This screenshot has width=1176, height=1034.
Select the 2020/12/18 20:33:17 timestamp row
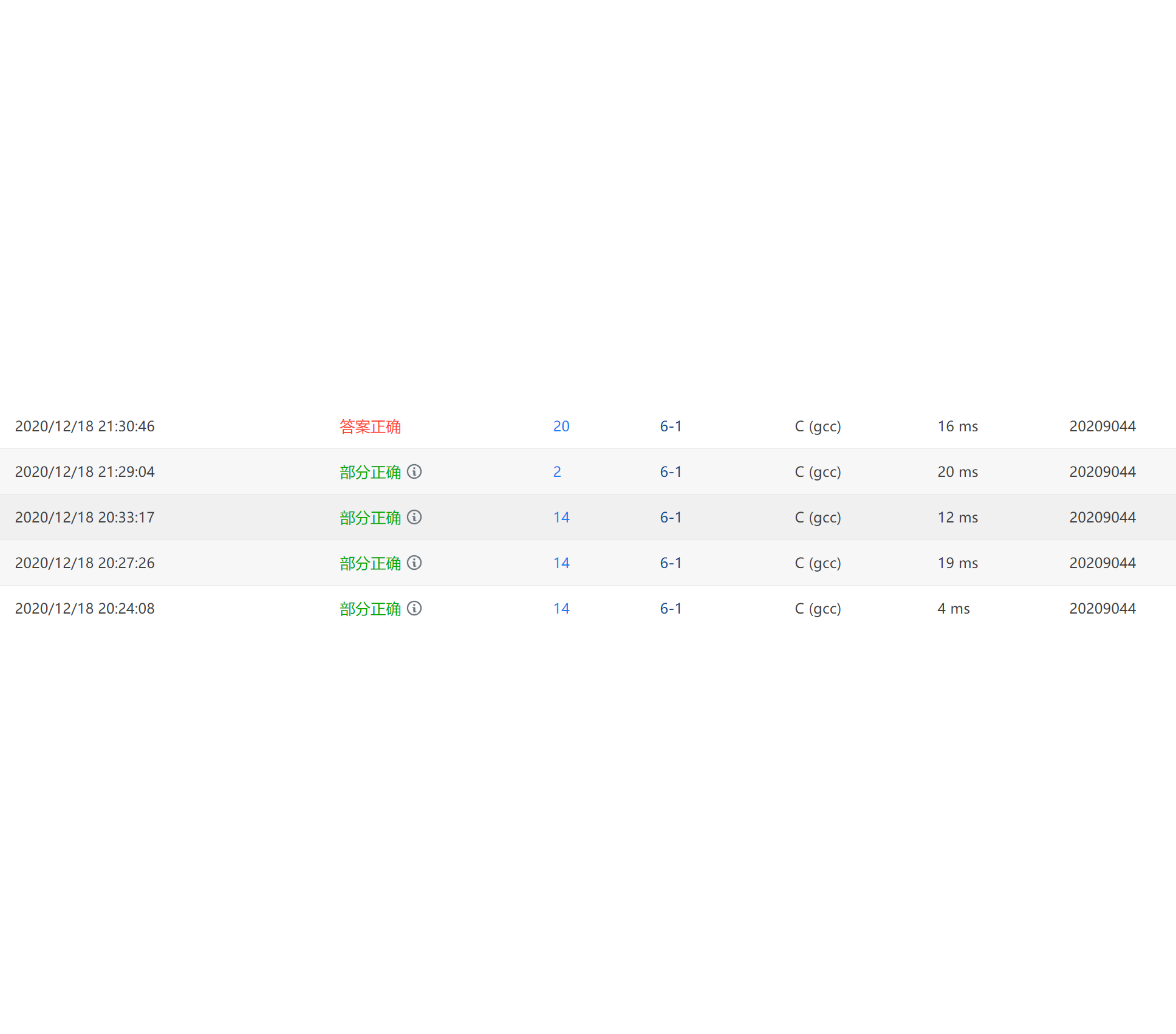point(85,518)
